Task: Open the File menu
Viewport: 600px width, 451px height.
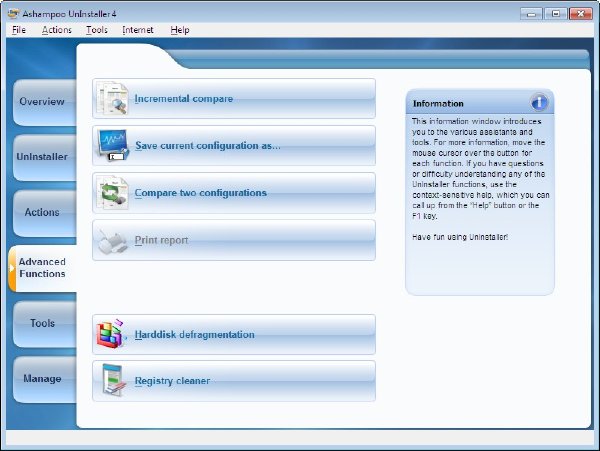Action: (19, 30)
